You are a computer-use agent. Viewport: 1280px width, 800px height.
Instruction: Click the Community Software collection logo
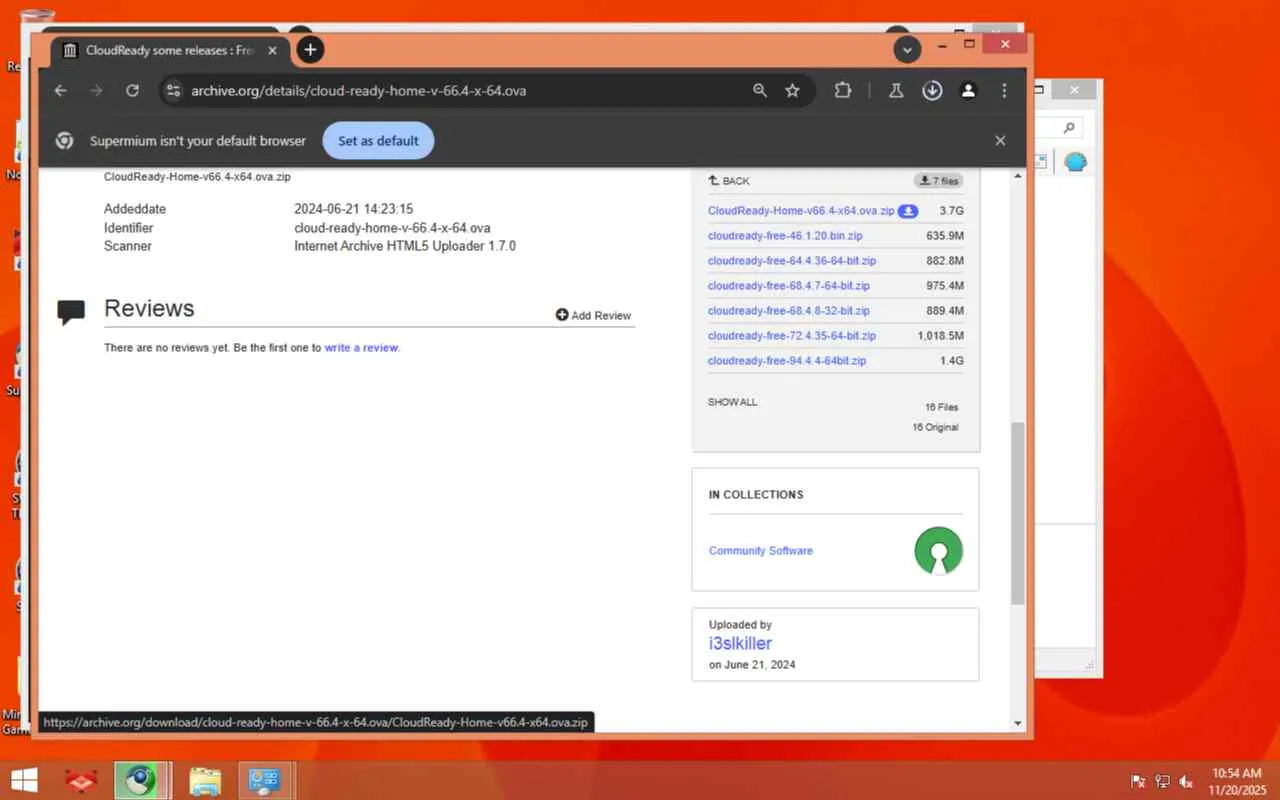(938, 551)
